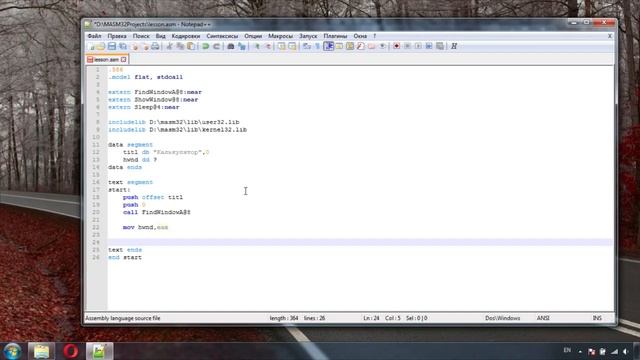This screenshot has height=360, width=640.
Task: Open the Опции menu
Action: pos(253,36)
